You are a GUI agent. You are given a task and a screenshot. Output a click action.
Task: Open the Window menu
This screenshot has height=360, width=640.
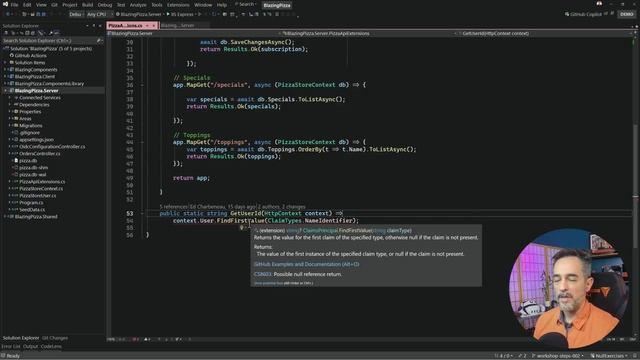click(x=203, y=5)
